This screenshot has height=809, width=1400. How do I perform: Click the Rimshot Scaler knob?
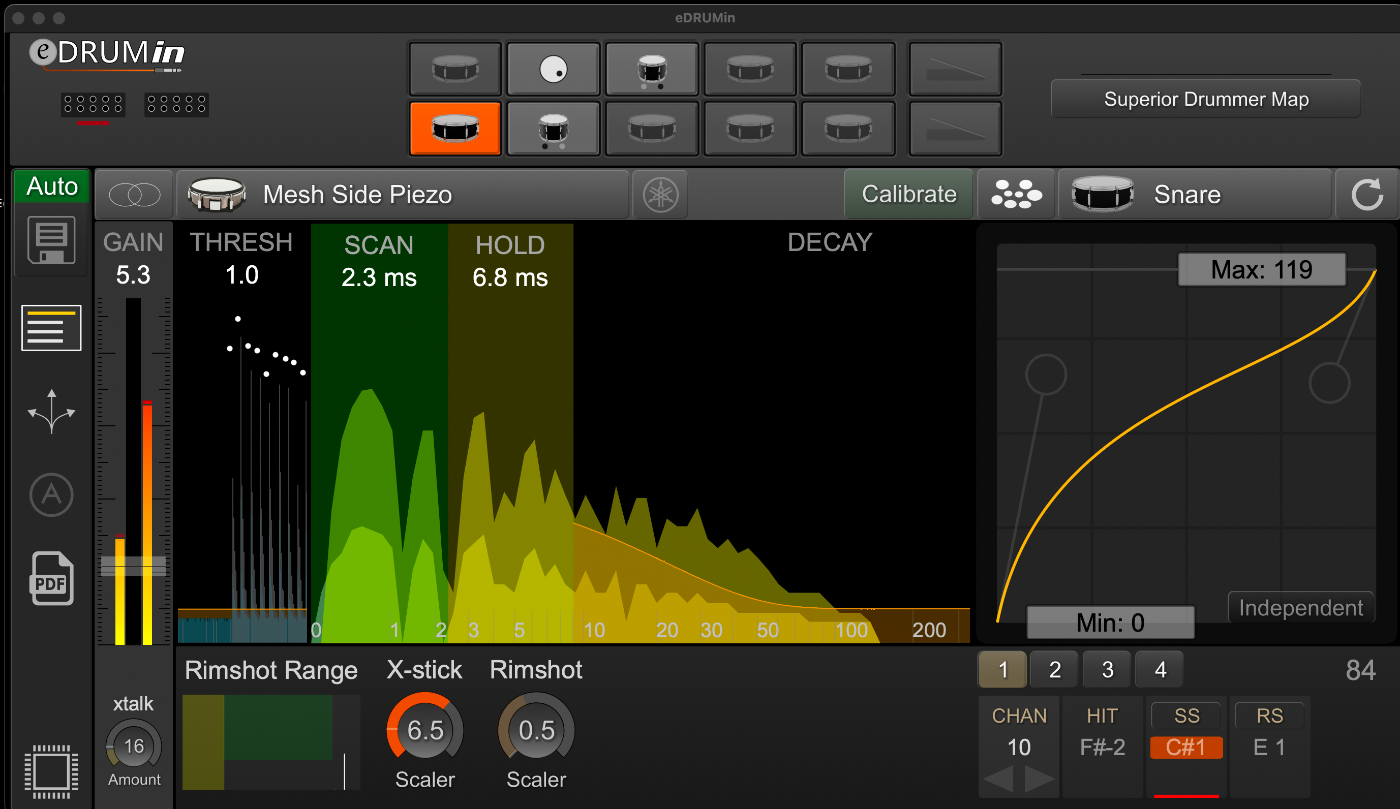[x=536, y=730]
